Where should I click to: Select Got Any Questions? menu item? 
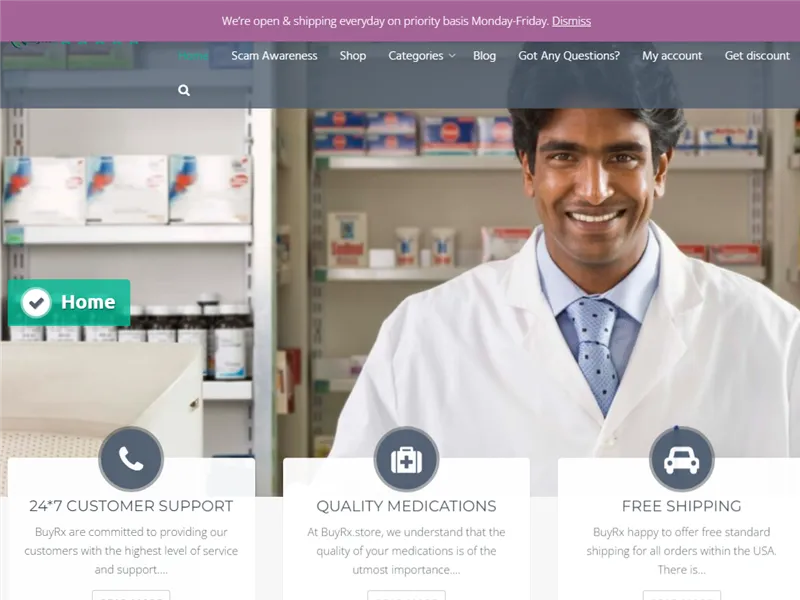(569, 56)
